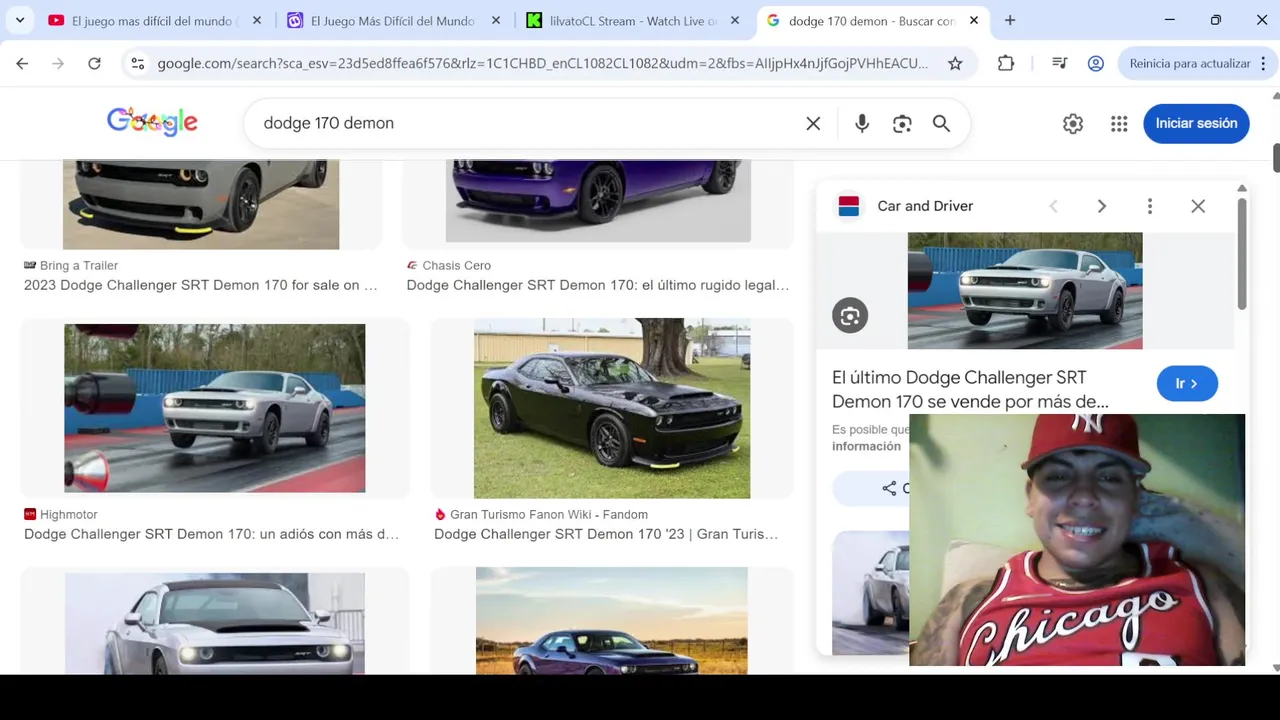The width and height of the screenshot is (1280, 720).
Task: Open a new browser tab
Action: (x=1010, y=20)
